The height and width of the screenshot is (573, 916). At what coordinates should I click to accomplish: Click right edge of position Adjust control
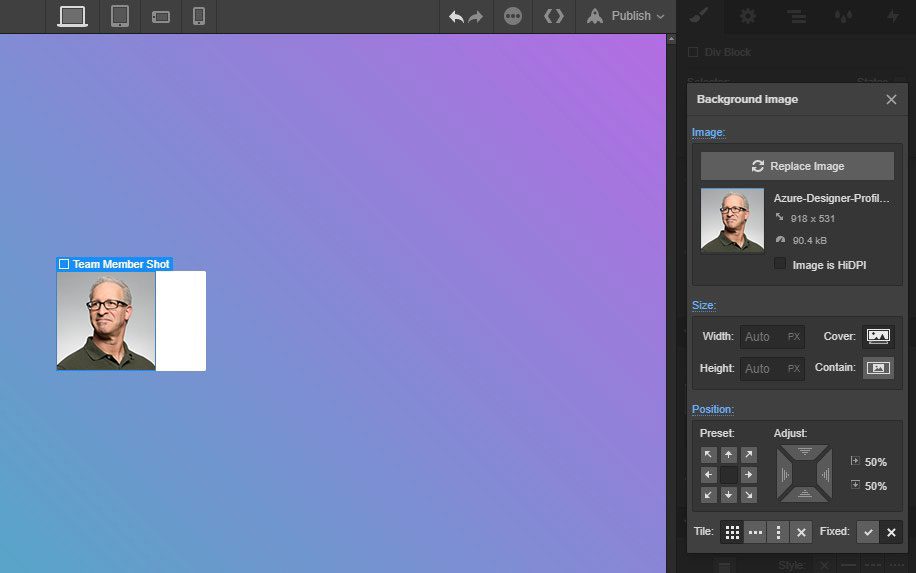point(825,474)
